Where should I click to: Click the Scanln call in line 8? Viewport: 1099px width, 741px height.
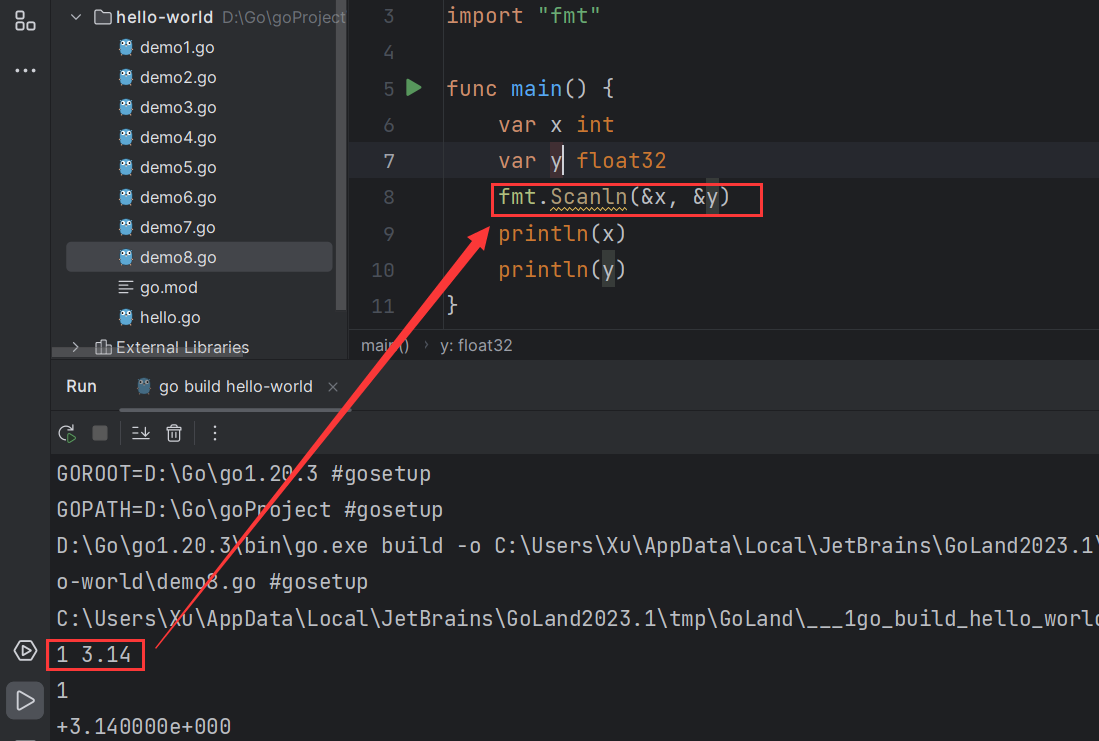pos(589,197)
